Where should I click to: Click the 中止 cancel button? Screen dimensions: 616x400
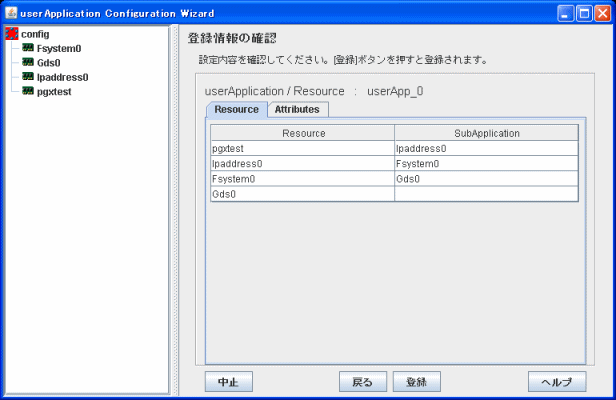click(229, 382)
